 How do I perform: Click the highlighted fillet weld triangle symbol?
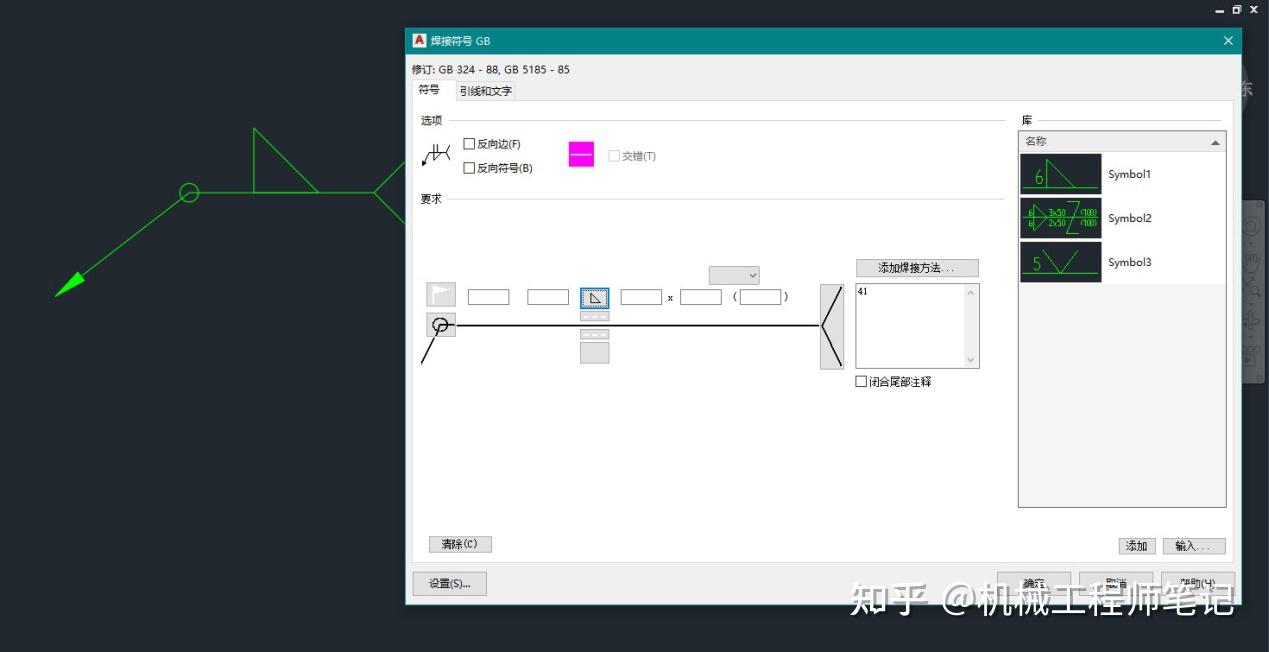[x=594, y=297]
